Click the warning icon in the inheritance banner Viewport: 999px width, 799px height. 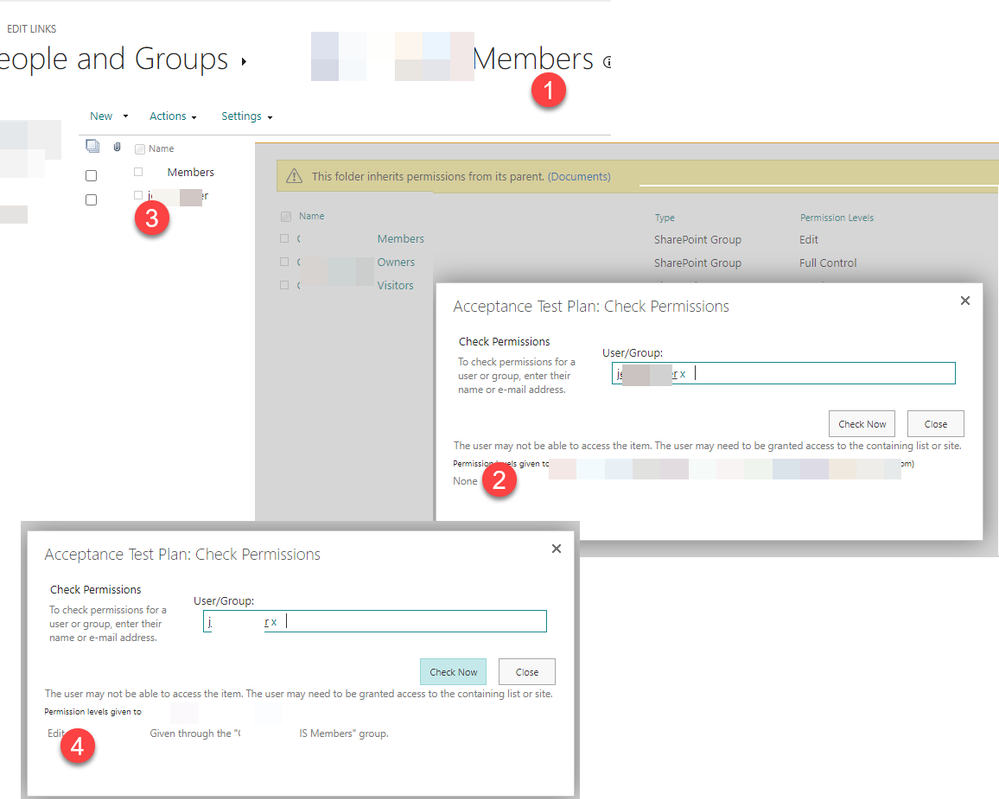tap(294, 176)
